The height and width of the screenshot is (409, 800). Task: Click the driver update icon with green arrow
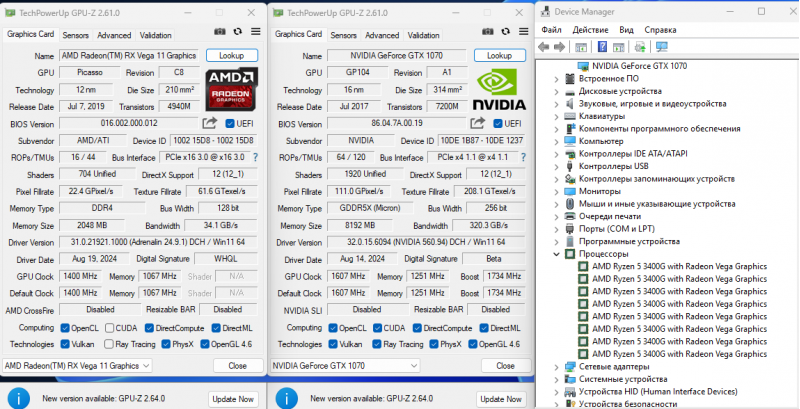tap(640, 47)
